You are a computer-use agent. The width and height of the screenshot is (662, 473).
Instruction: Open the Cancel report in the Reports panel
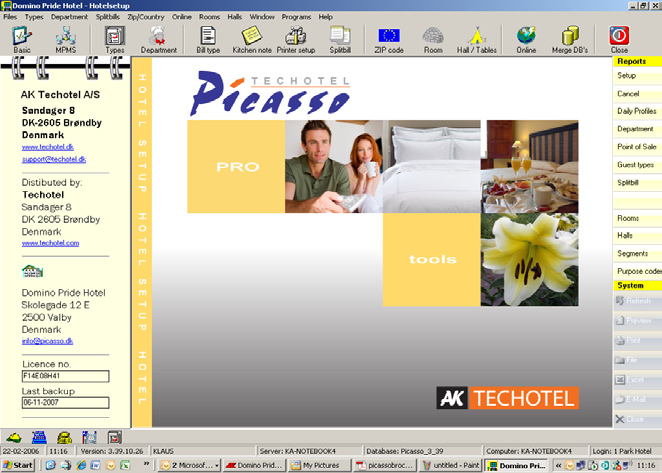[638, 94]
